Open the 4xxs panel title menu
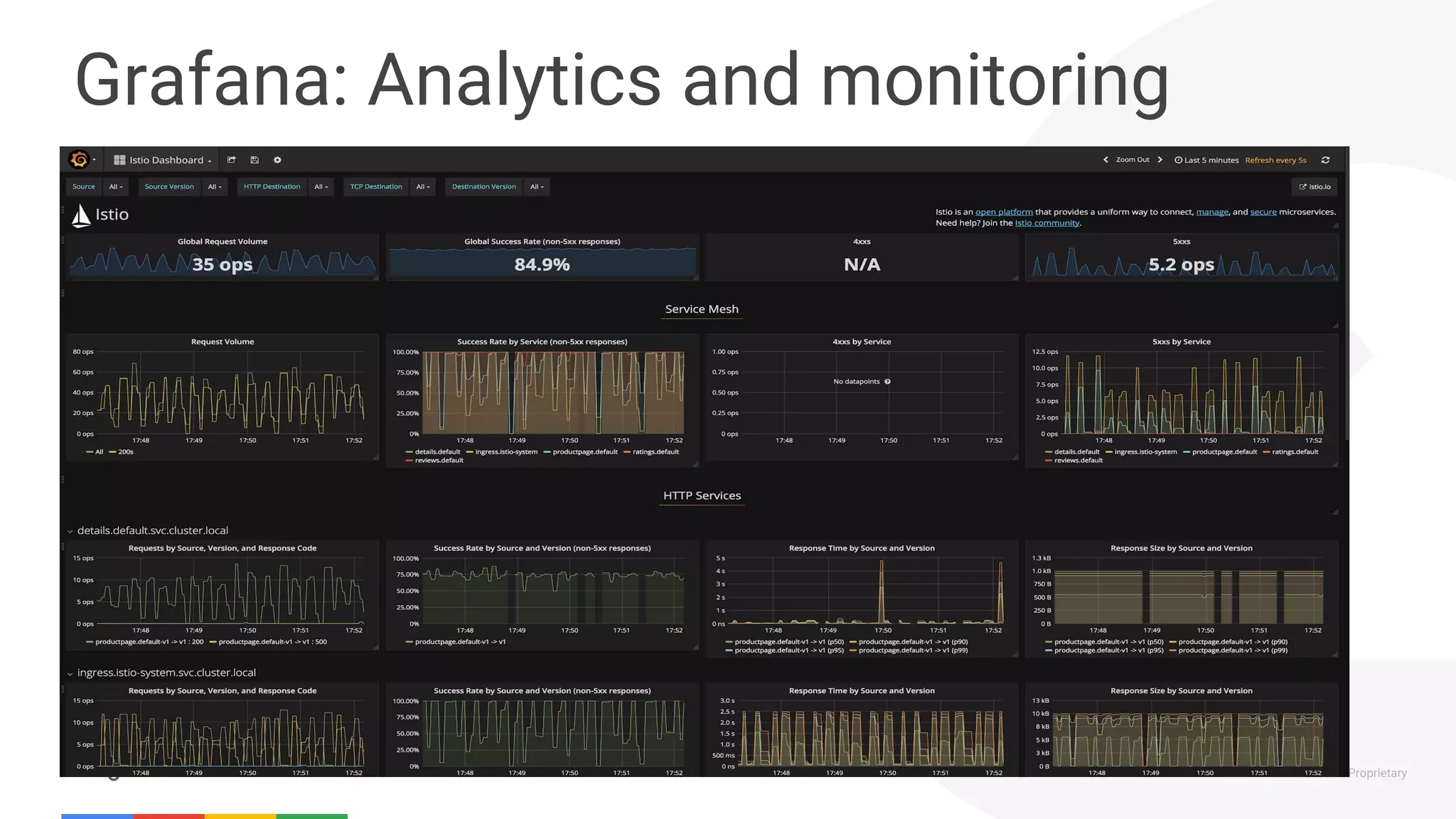The width and height of the screenshot is (1456, 819). click(x=862, y=242)
